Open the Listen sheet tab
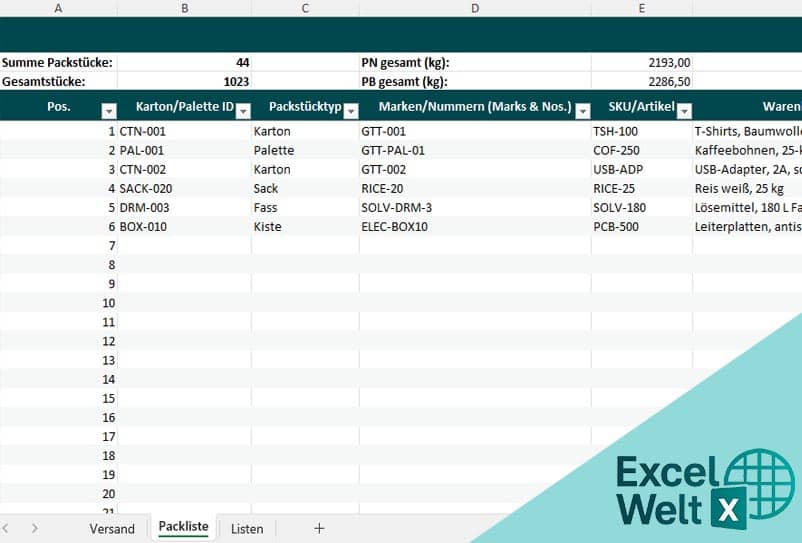The width and height of the screenshot is (802, 543). click(x=247, y=528)
